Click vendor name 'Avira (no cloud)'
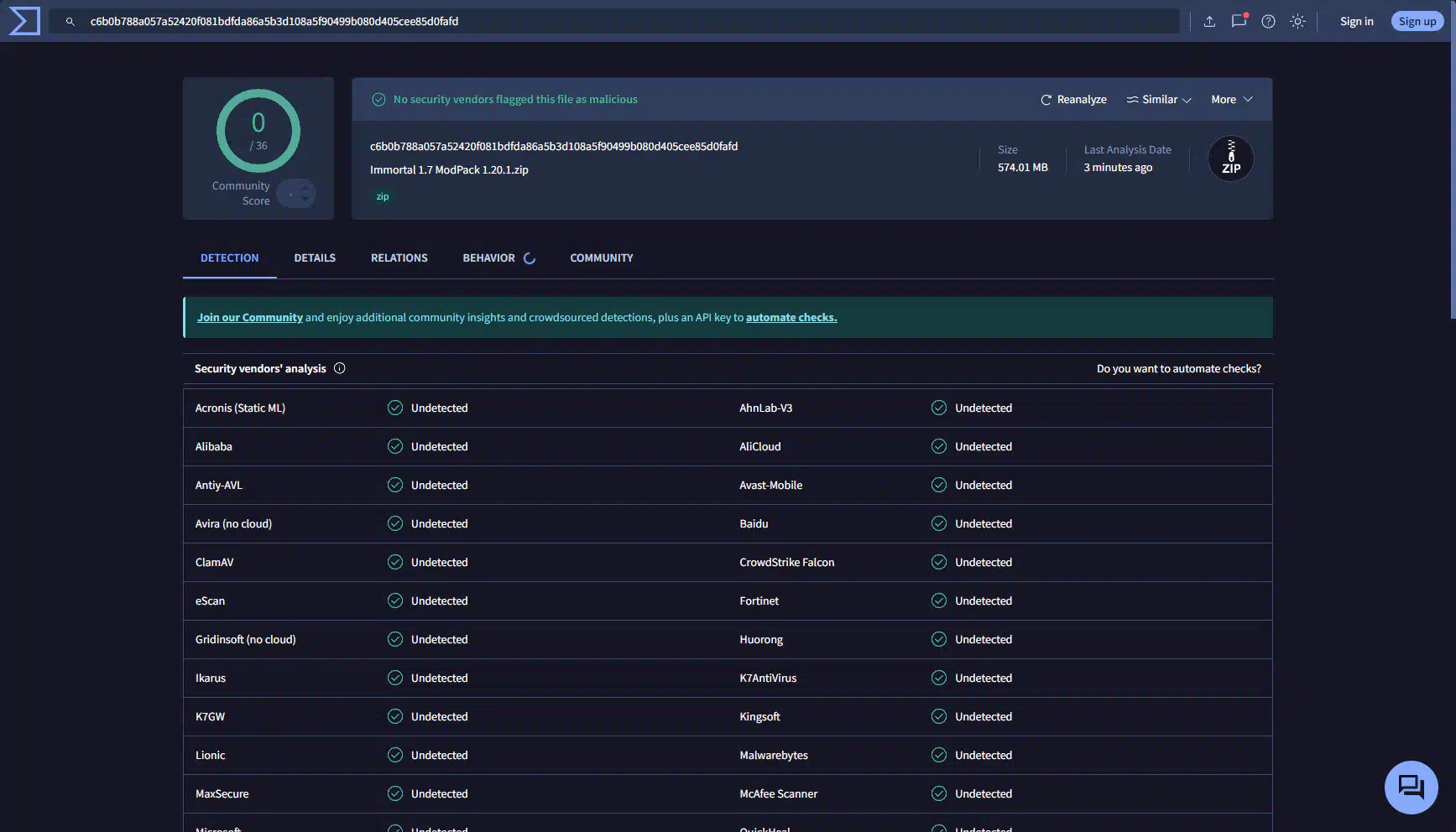The height and width of the screenshot is (832, 1456). tap(233, 524)
